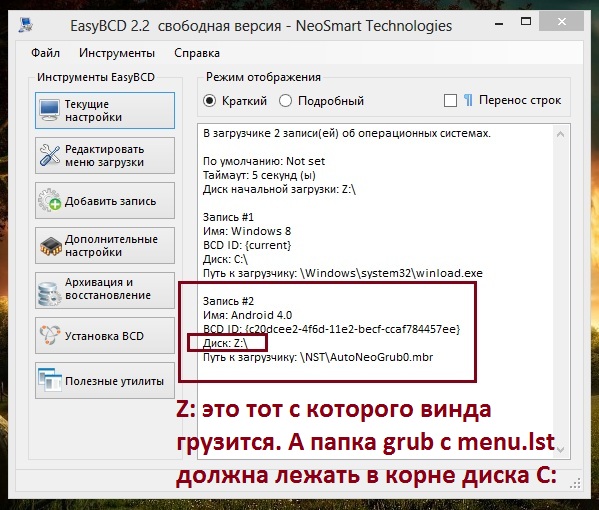Click the 'Диск: C:\' line

(x=225, y=259)
